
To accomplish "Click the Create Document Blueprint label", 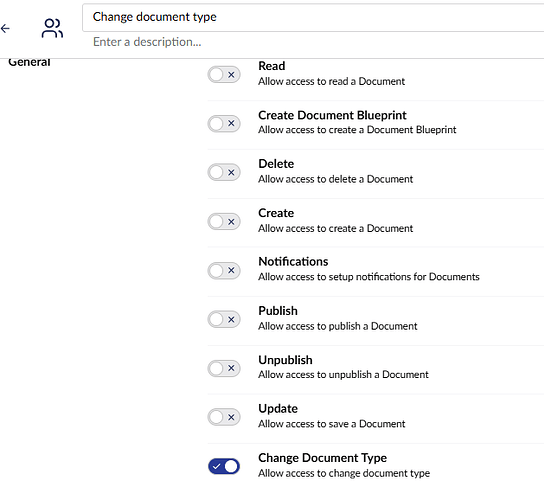I will 332,115.
